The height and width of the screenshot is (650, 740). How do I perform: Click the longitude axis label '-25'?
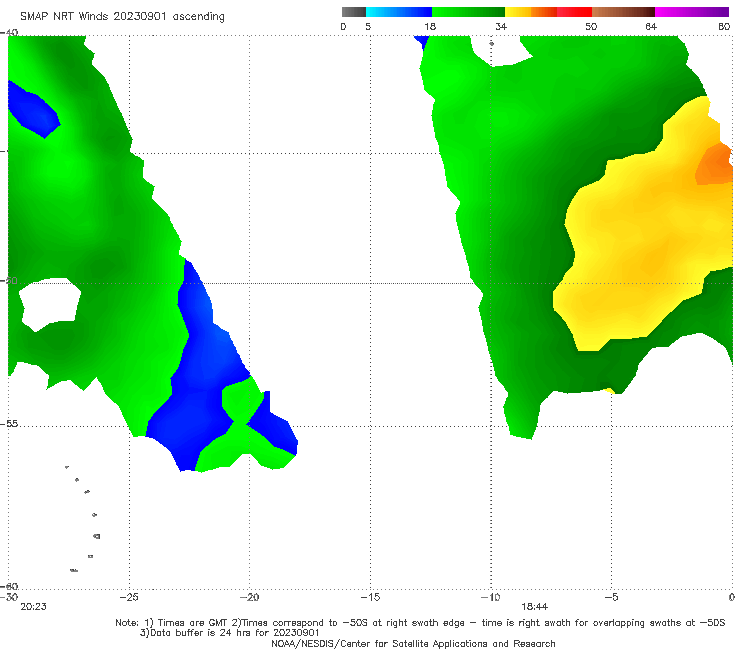tap(129, 597)
